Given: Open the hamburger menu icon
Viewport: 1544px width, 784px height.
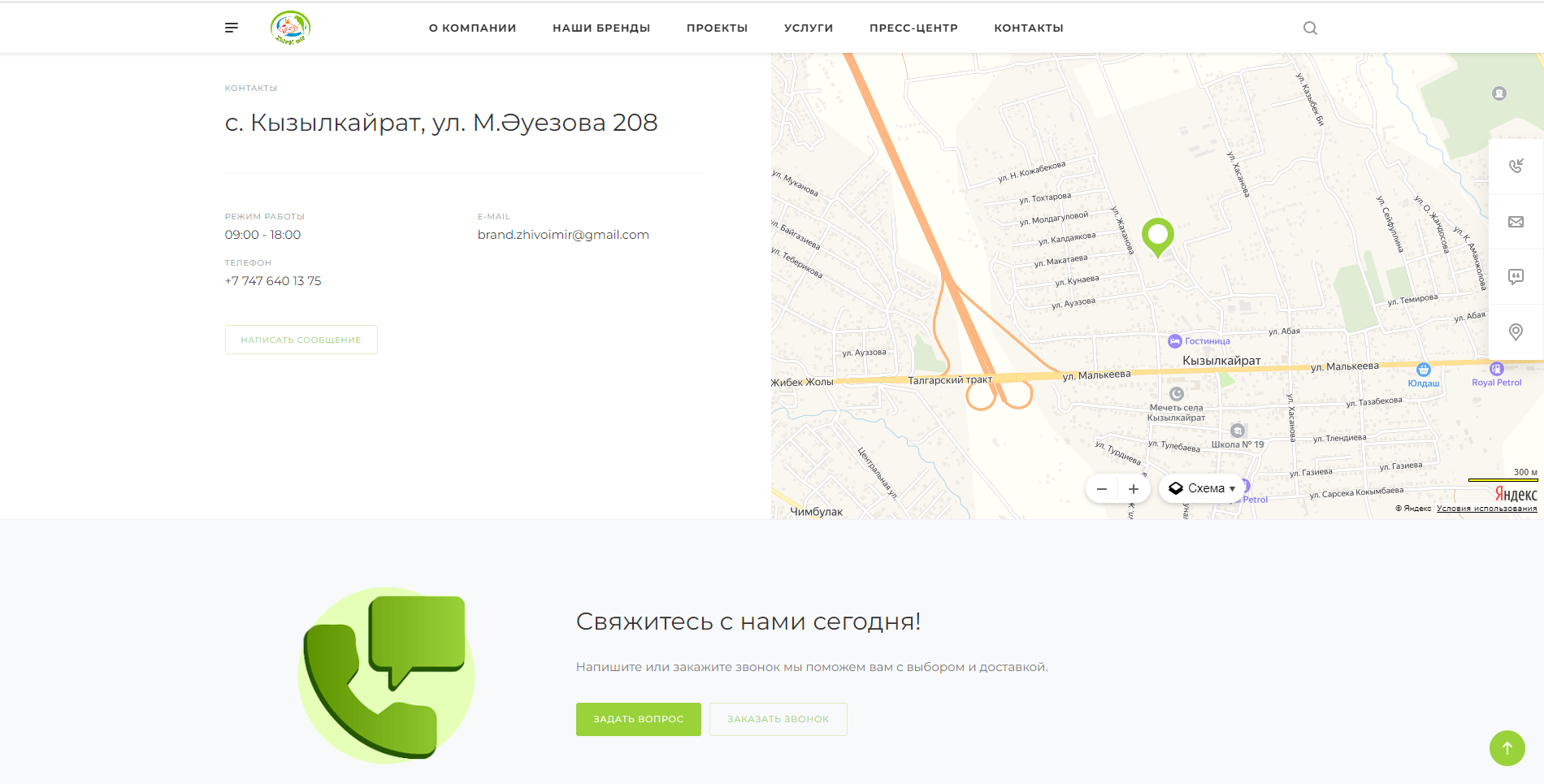Looking at the screenshot, I should tap(232, 28).
